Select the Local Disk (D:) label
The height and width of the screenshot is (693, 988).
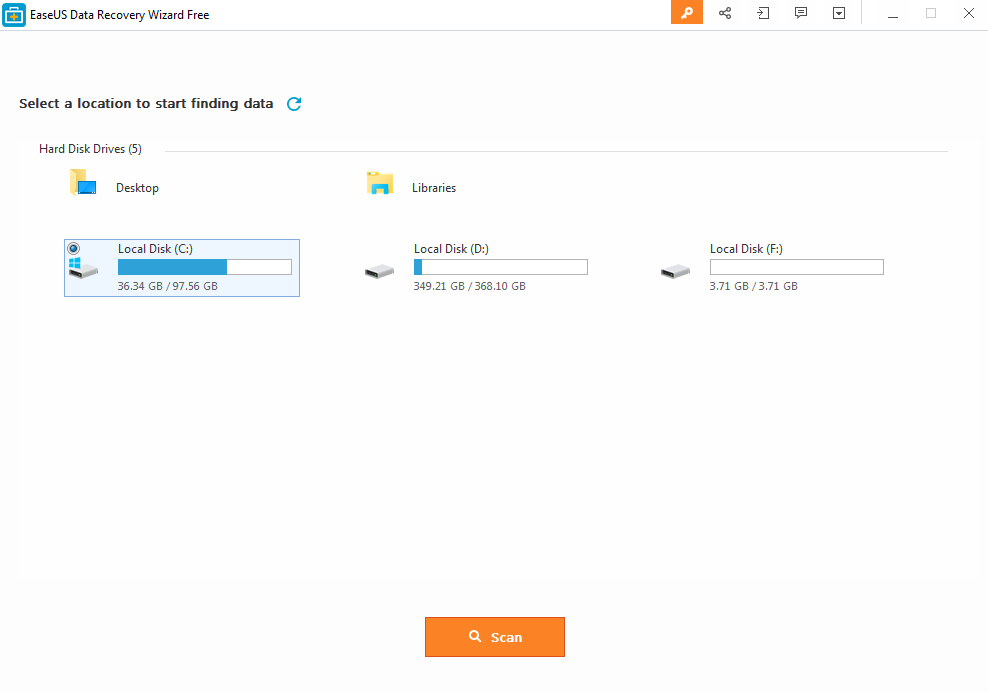[x=451, y=249]
